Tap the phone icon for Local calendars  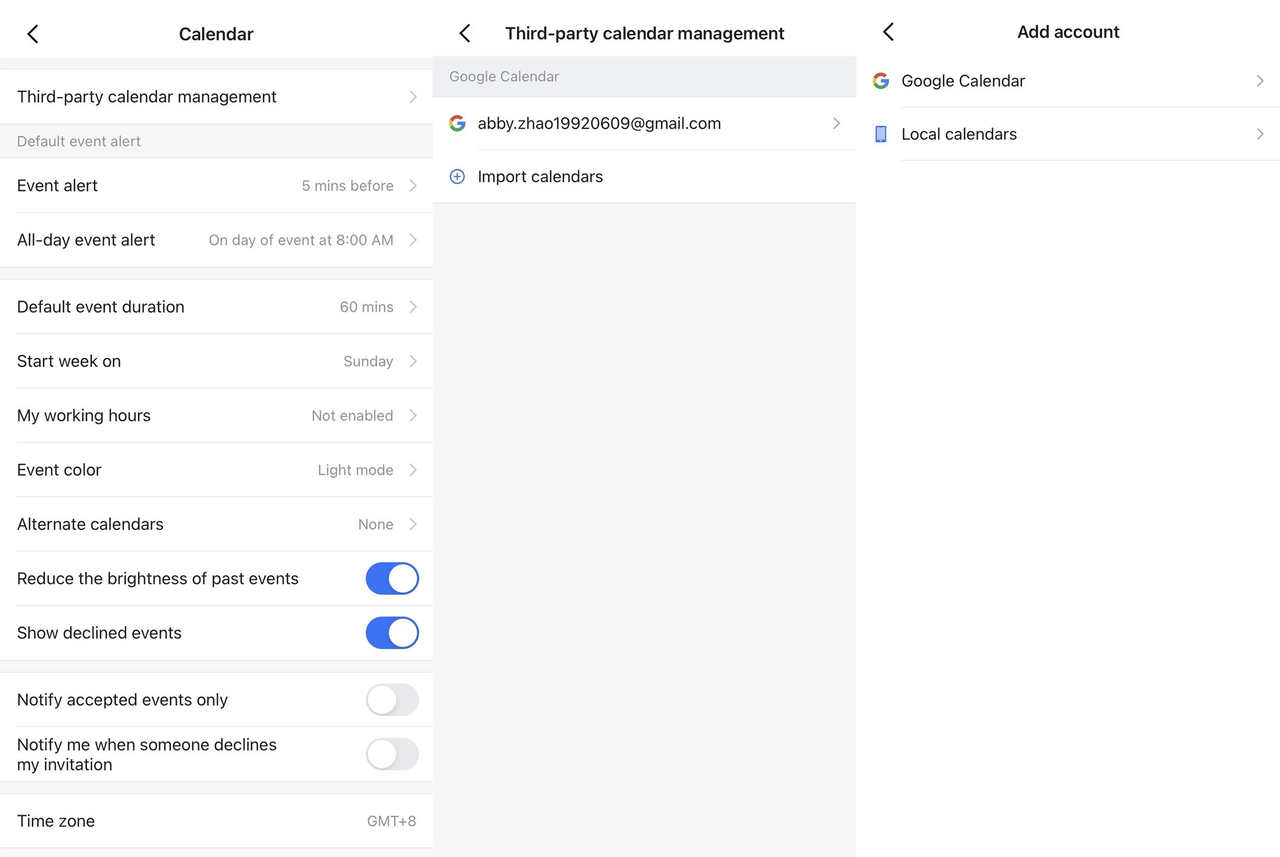[881, 134]
